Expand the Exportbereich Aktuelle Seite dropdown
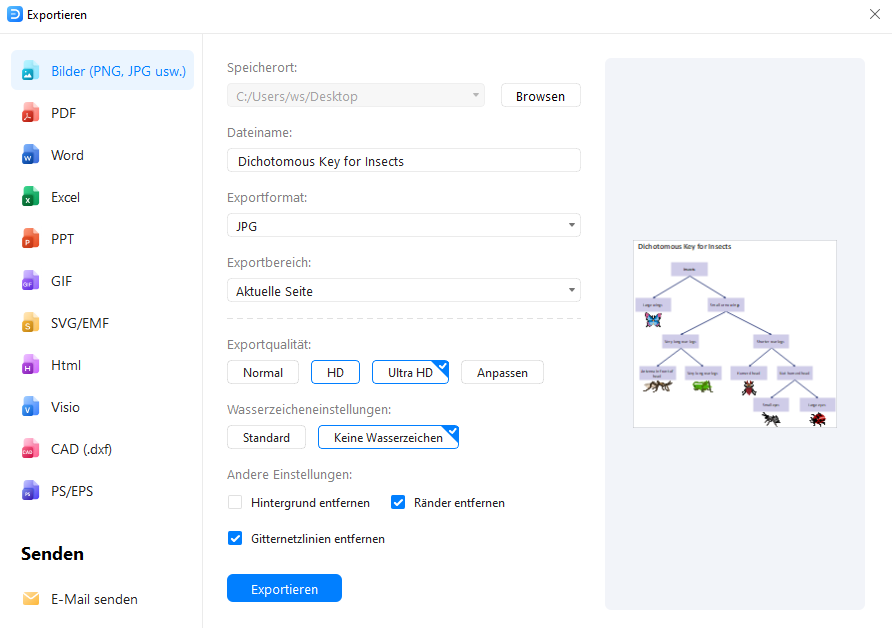The height and width of the screenshot is (628, 892). coord(403,291)
